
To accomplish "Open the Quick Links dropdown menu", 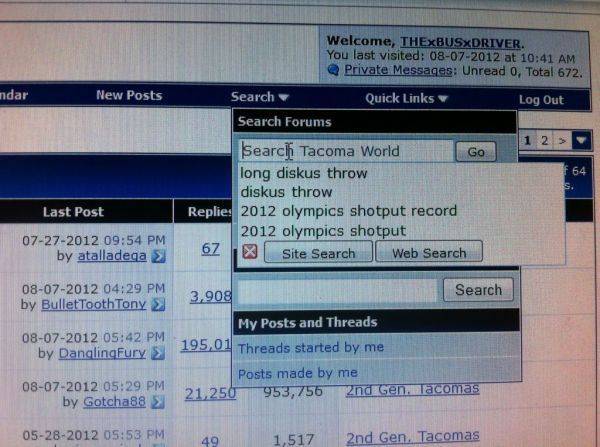I will tap(406, 98).
